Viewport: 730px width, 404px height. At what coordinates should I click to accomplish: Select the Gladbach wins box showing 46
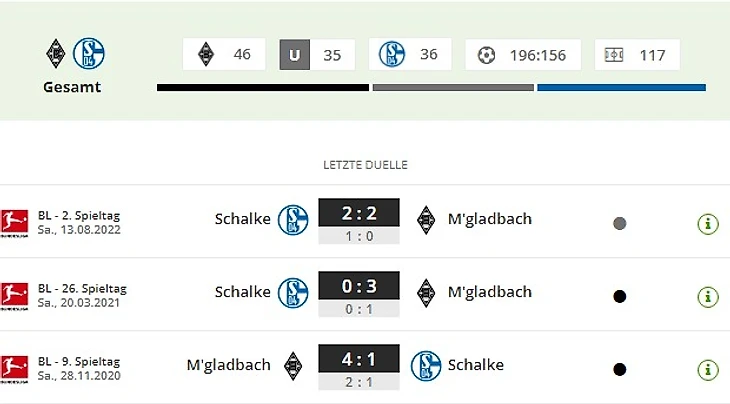pos(224,55)
